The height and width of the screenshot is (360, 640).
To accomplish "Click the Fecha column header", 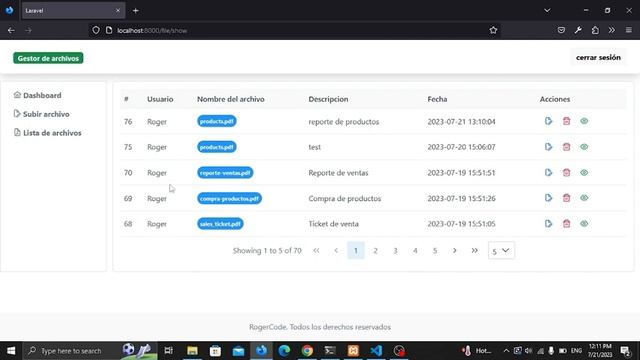I will click(437, 99).
